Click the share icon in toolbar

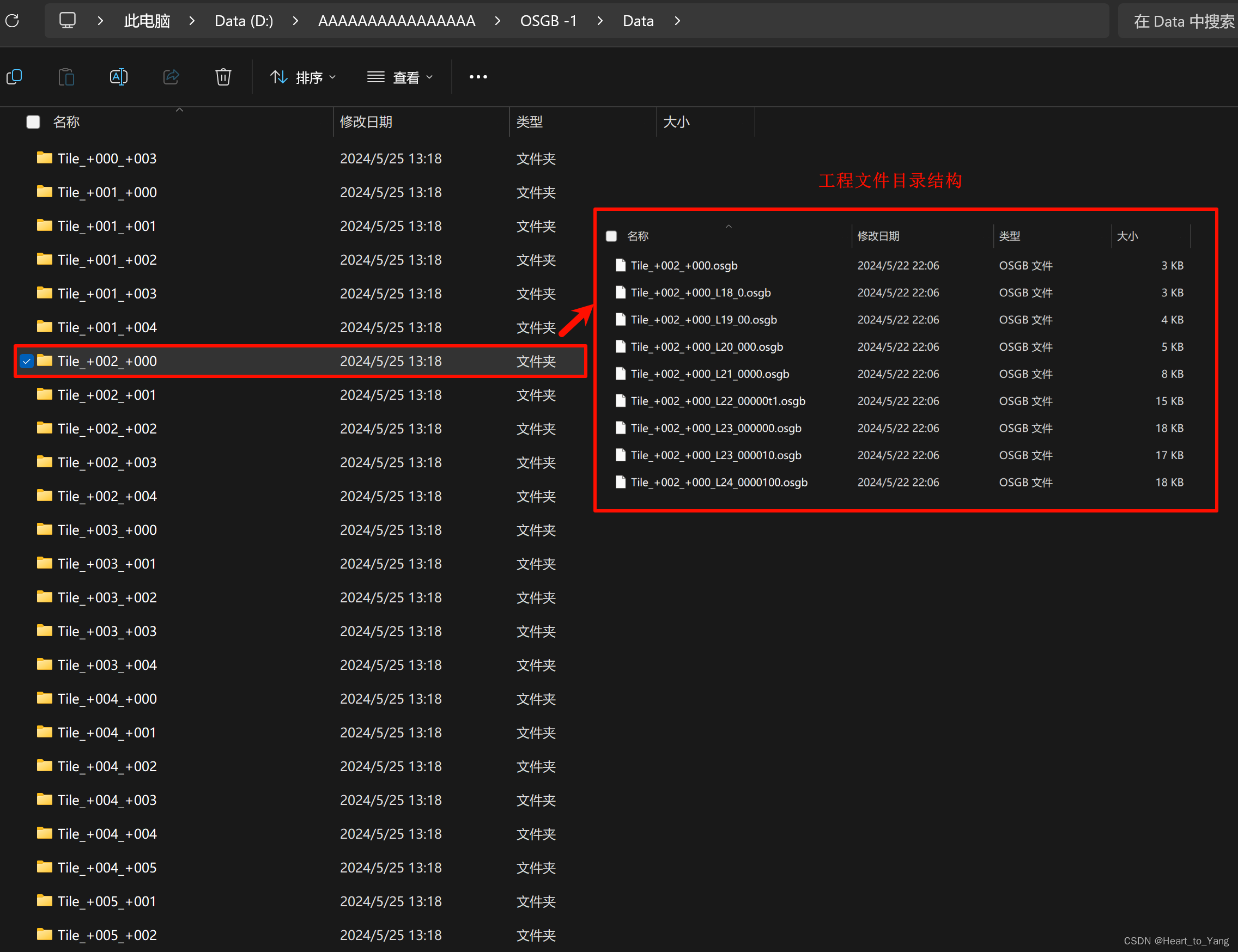[x=171, y=76]
